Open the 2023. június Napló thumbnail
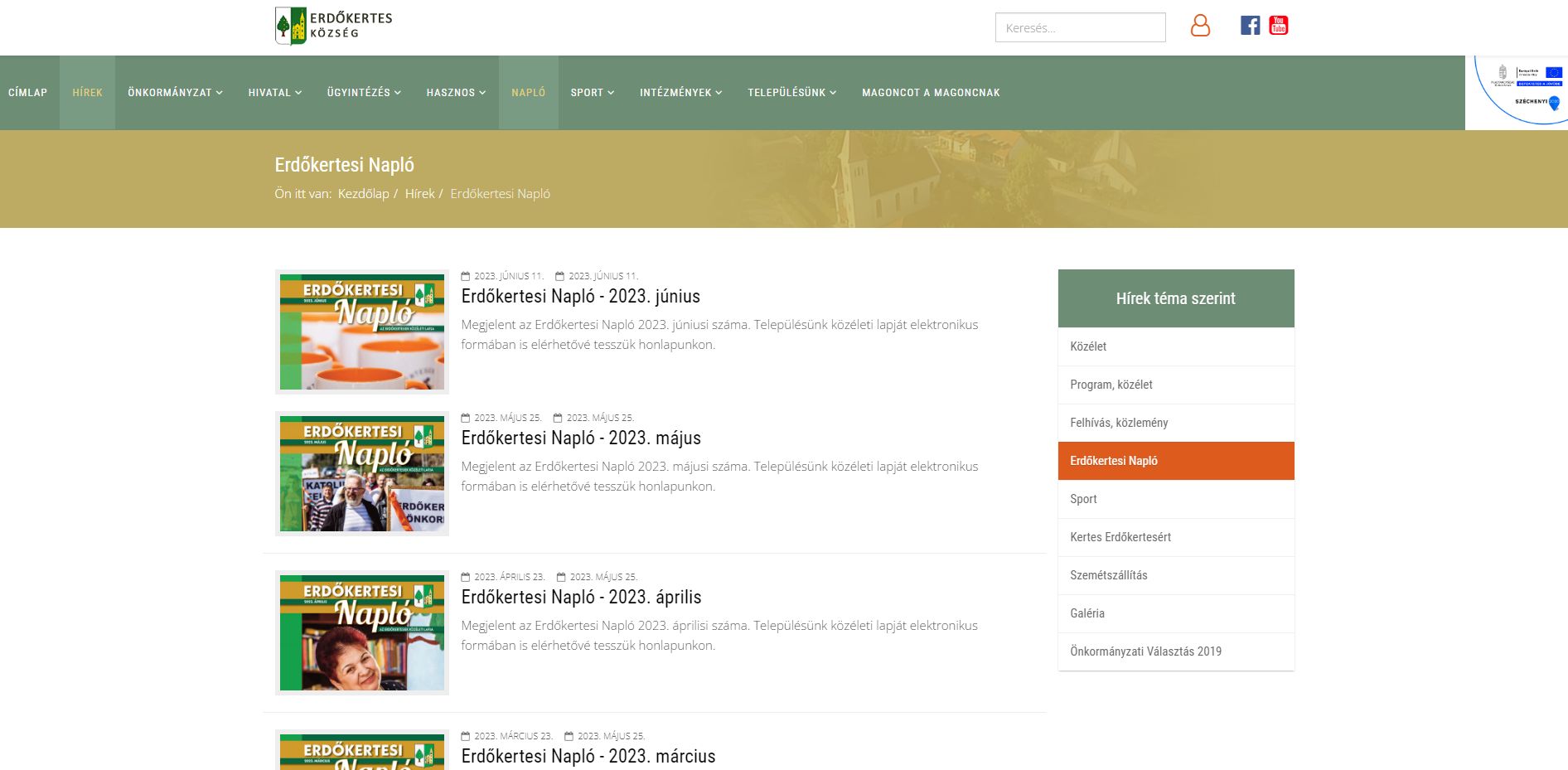 tap(362, 332)
